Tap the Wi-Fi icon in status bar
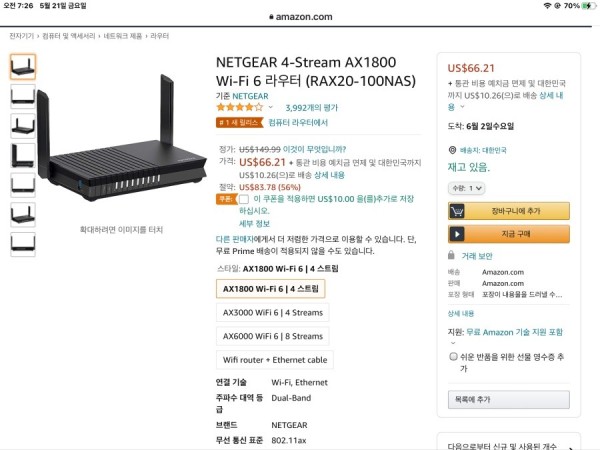This screenshot has height=450, width=600. (547, 6)
